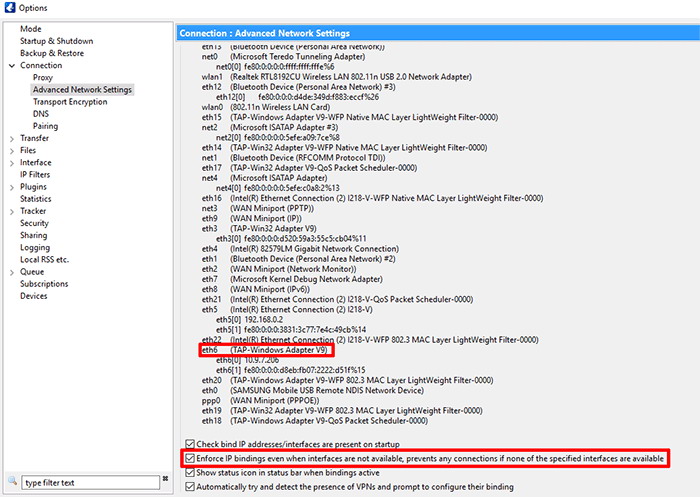Click the eth7 Microsoft Kernel Debug Network Adapter line
This screenshot has width=700, height=497.
[x=292, y=279]
